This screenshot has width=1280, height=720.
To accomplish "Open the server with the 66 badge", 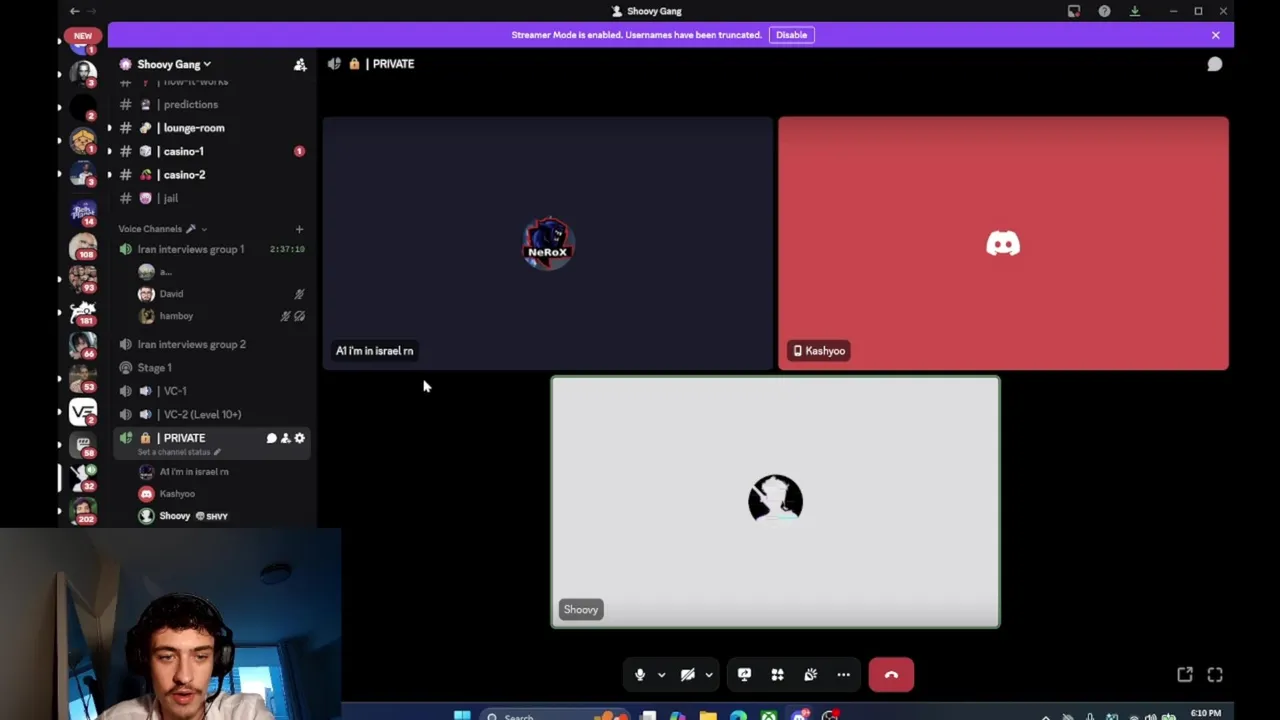I will 83,345.
